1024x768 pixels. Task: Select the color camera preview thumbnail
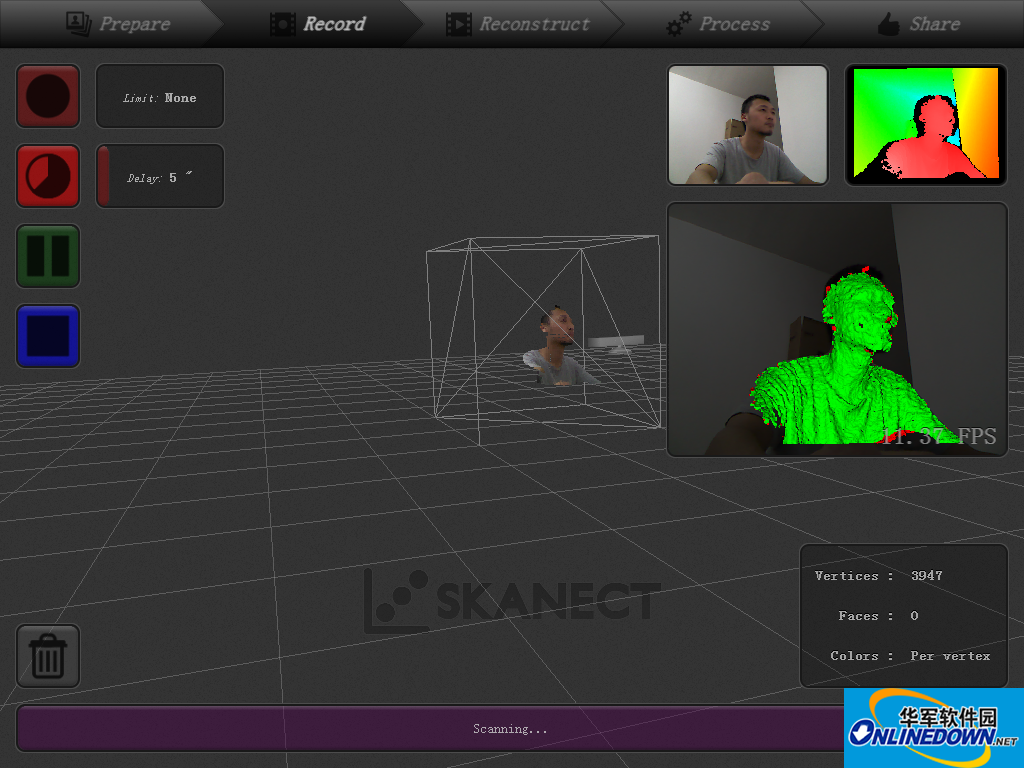click(x=748, y=125)
